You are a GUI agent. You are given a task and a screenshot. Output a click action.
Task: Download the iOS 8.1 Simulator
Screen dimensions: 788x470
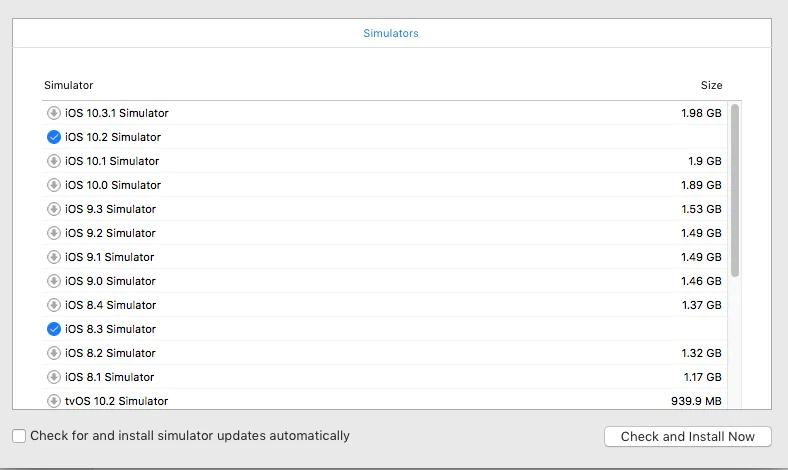tap(54, 377)
